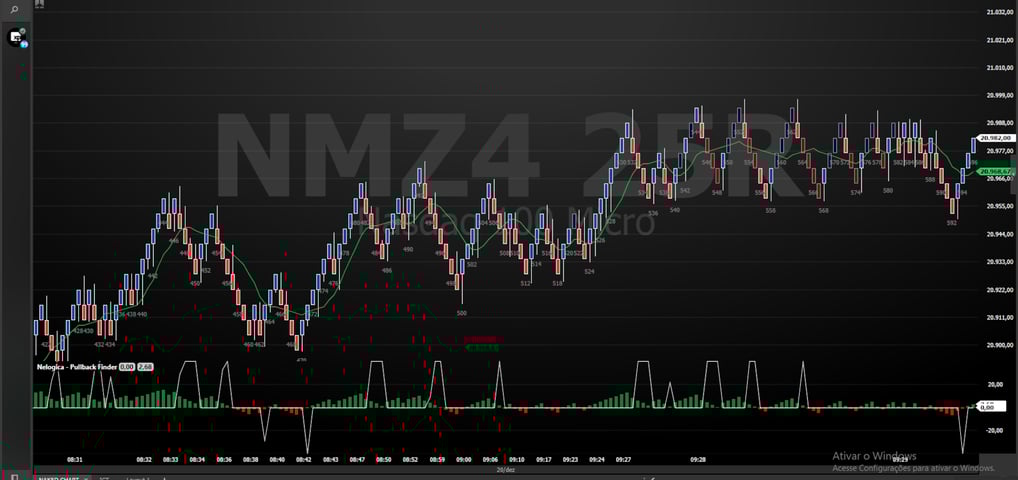Click the candle count label 568
The width and height of the screenshot is (1018, 480).
(x=823, y=210)
